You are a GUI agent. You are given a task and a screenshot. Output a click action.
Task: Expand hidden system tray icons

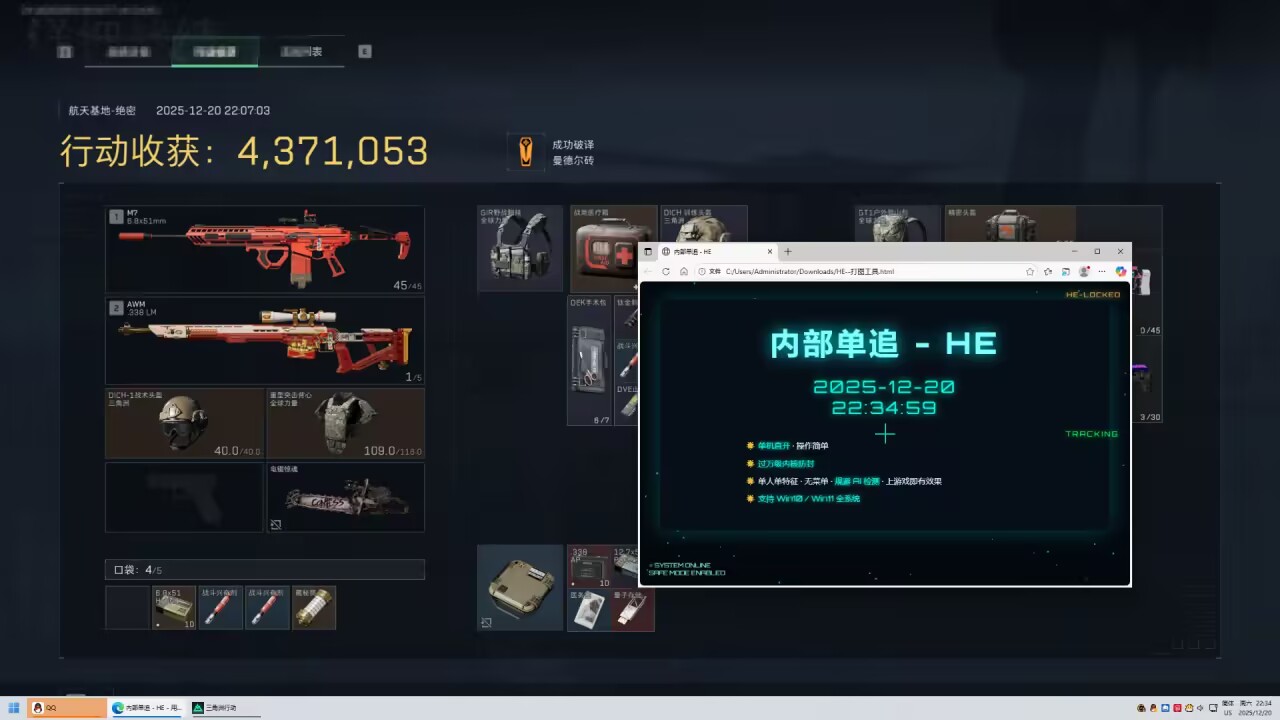pyautogui.click(x=1141, y=708)
